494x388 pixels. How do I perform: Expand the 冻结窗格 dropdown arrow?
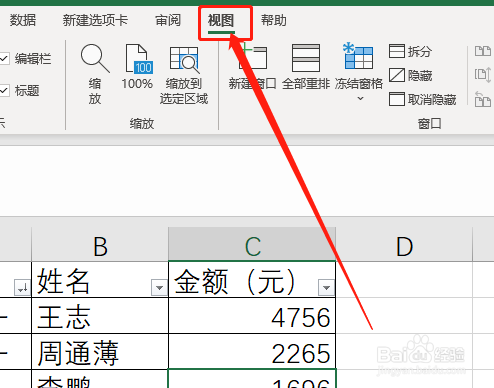[x=360, y=99]
